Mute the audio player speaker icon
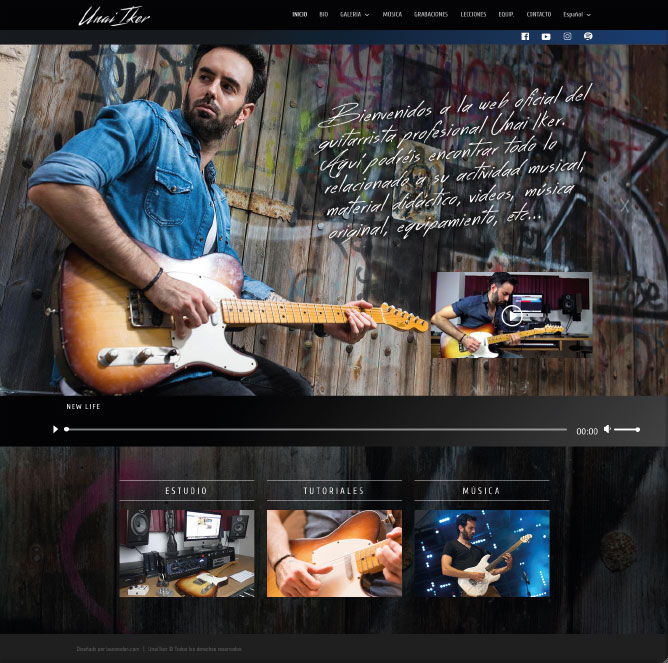This screenshot has width=668, height=663. click(x=607, y=429)
